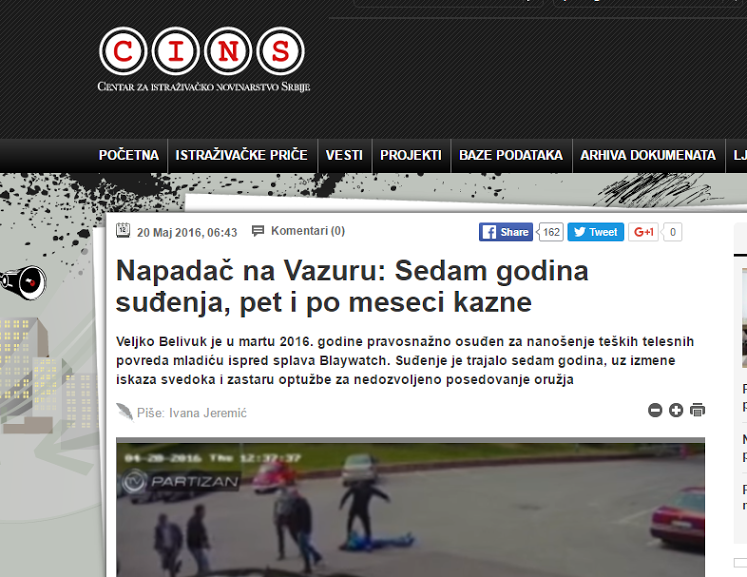
Task: Print the article using the printer icon
Action: pyautogui.click(x=697, y=410)
